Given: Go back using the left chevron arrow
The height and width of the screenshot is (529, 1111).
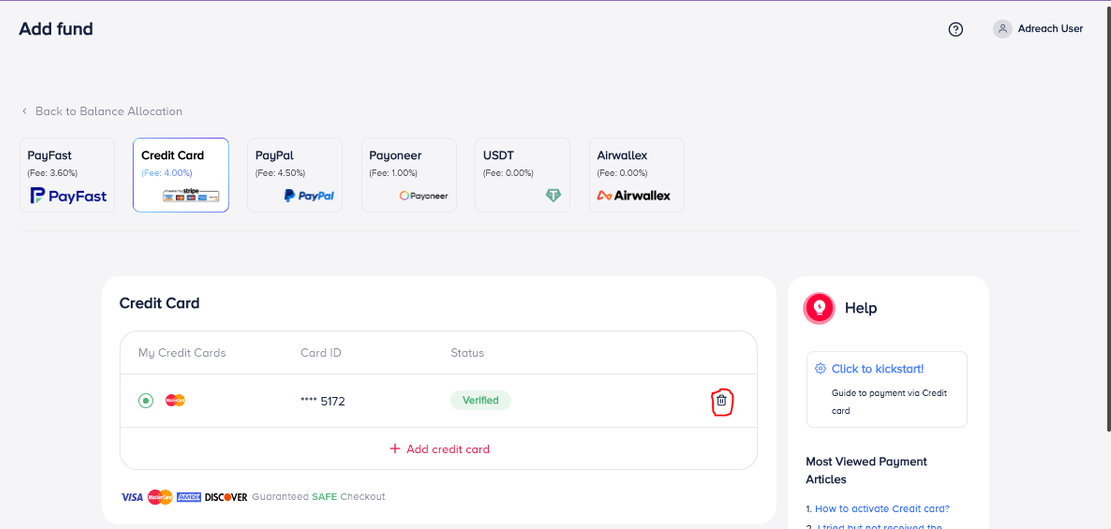Looking at the screenshot, I should tap(25, 111).
